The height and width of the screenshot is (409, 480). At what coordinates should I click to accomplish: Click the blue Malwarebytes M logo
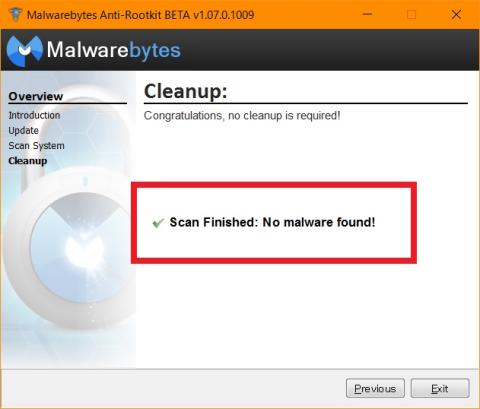(25, 51)
